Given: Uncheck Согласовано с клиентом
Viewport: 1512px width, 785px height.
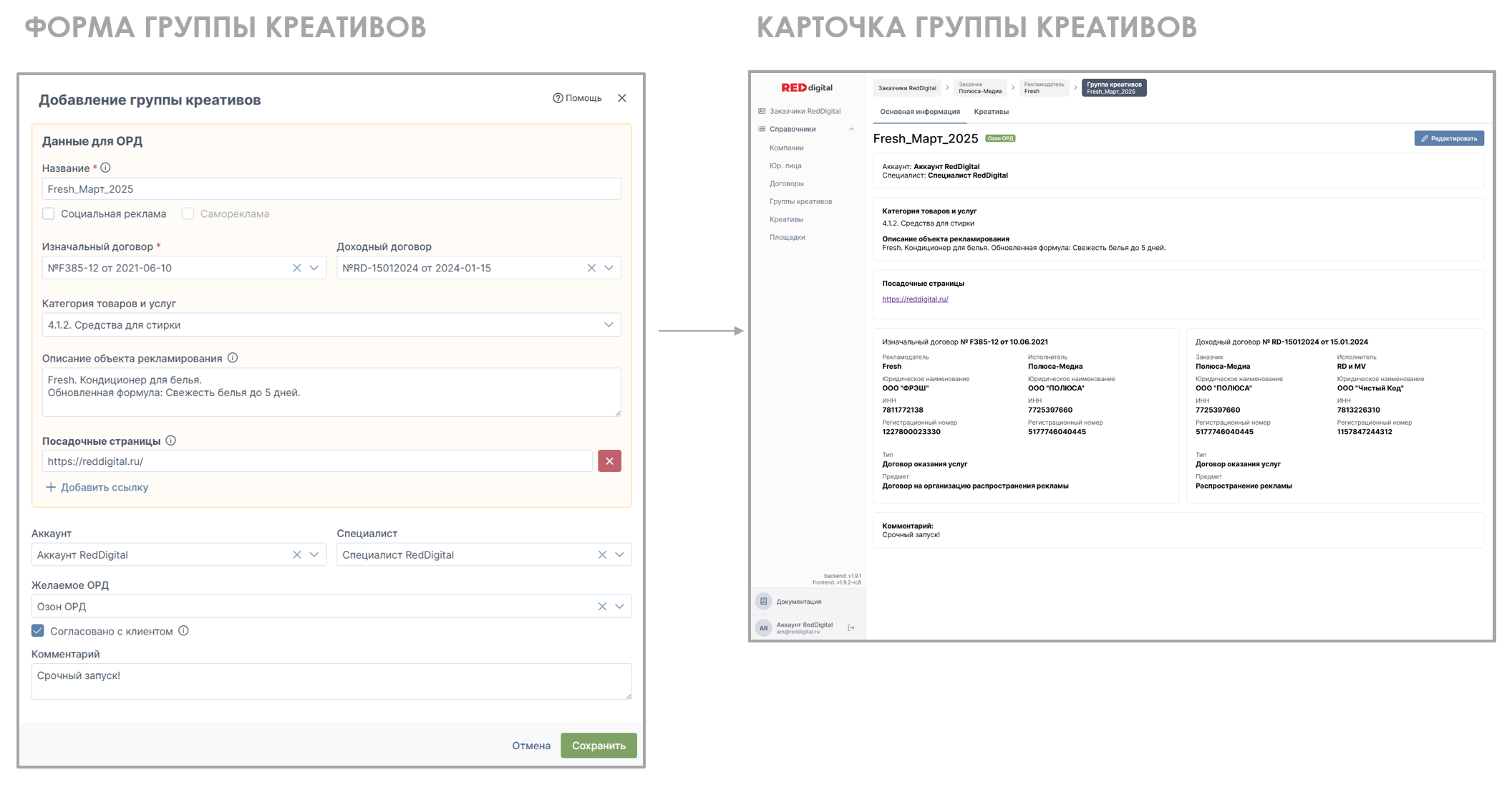Looking at the screenshot, I should (38, 631).
